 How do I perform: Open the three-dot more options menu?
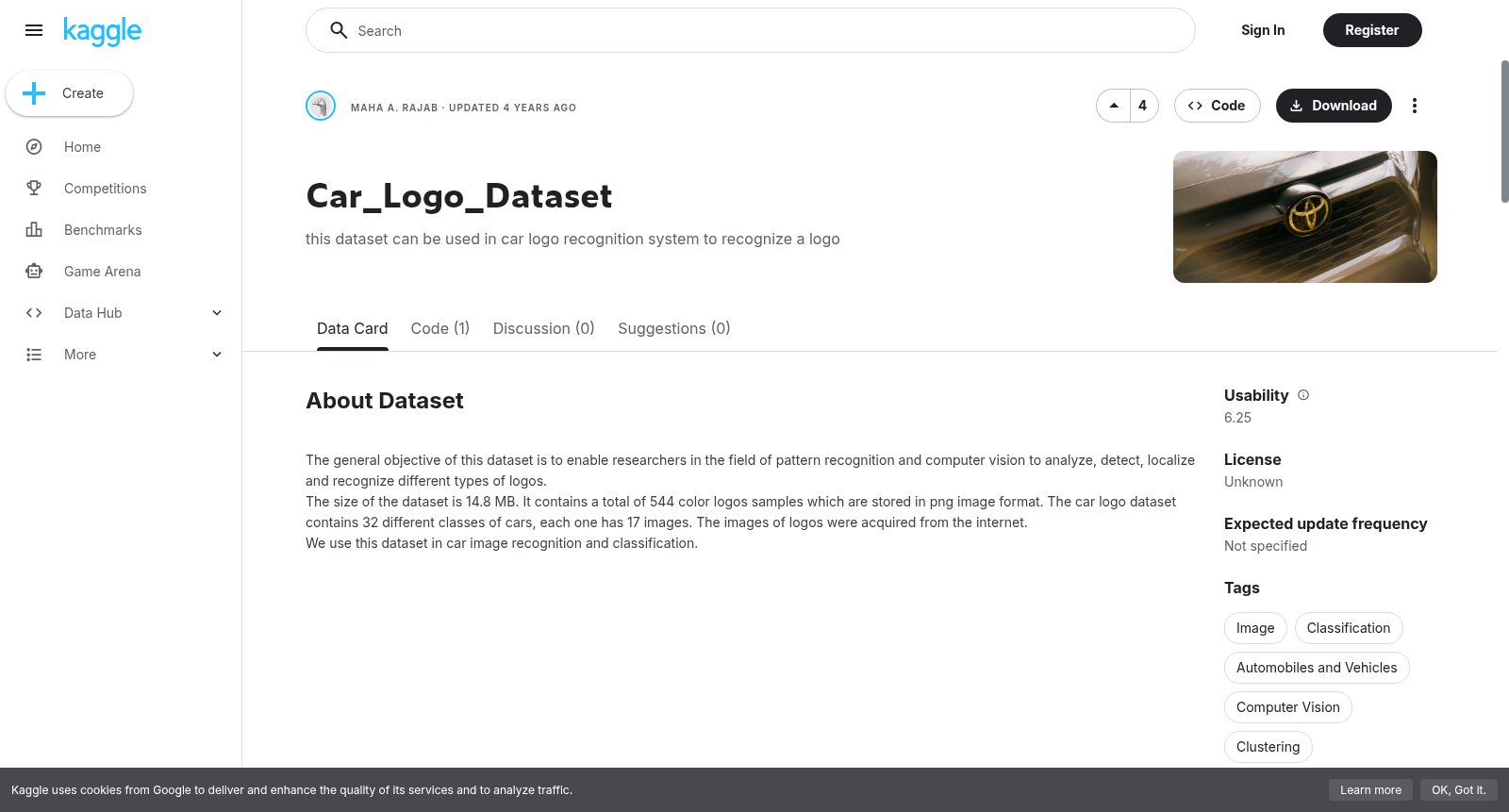[x=1414, y=106]
